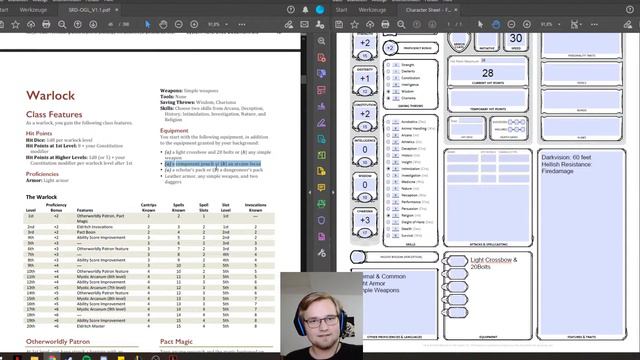
Task: Close the SRD-OGL_V1.1.pdf tab
Action: pos(116,9)
